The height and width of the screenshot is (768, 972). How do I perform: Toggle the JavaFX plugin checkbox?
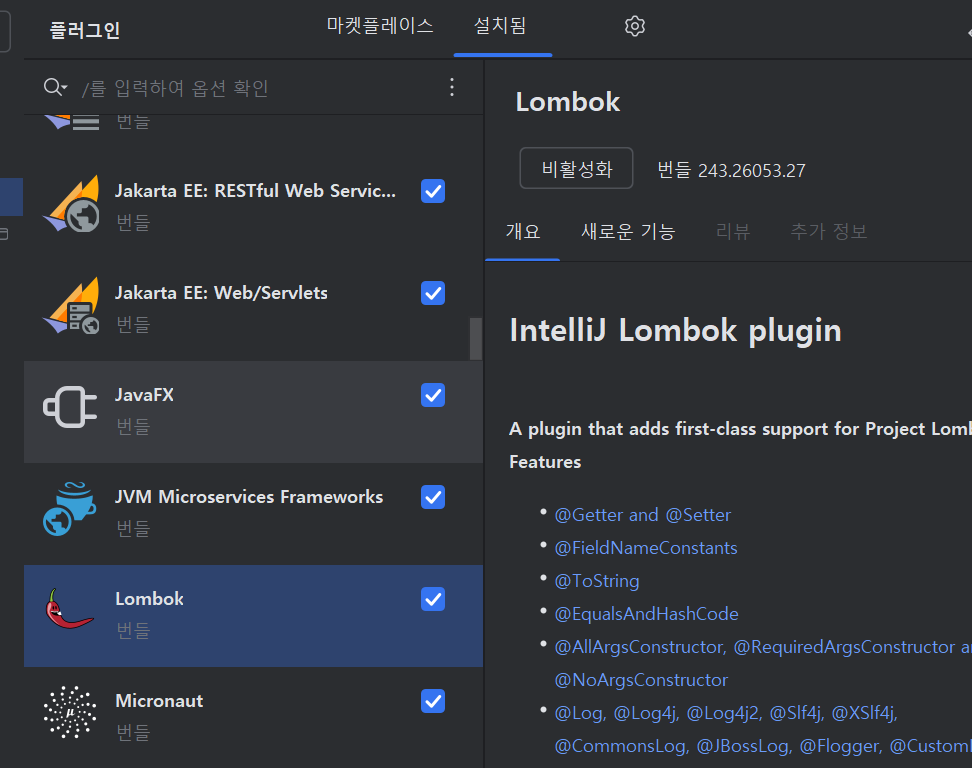[x=433, y=395]
